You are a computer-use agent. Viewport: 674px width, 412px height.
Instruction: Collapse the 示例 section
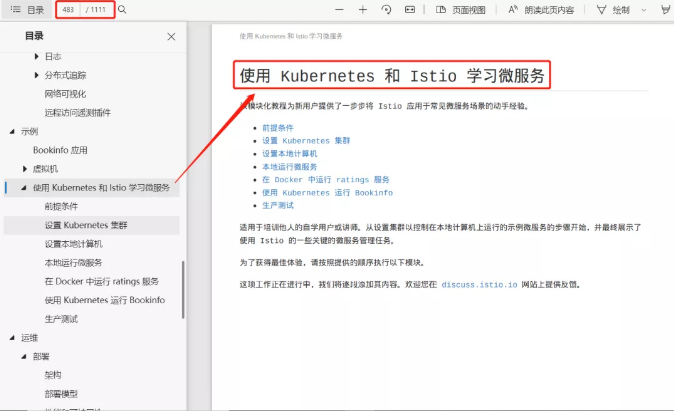[12, 132]
